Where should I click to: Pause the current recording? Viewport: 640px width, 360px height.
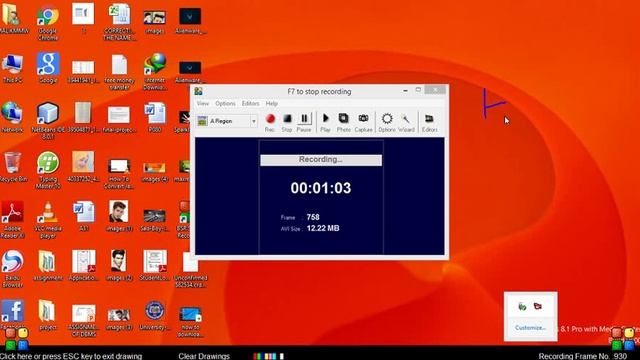(304, 122)
